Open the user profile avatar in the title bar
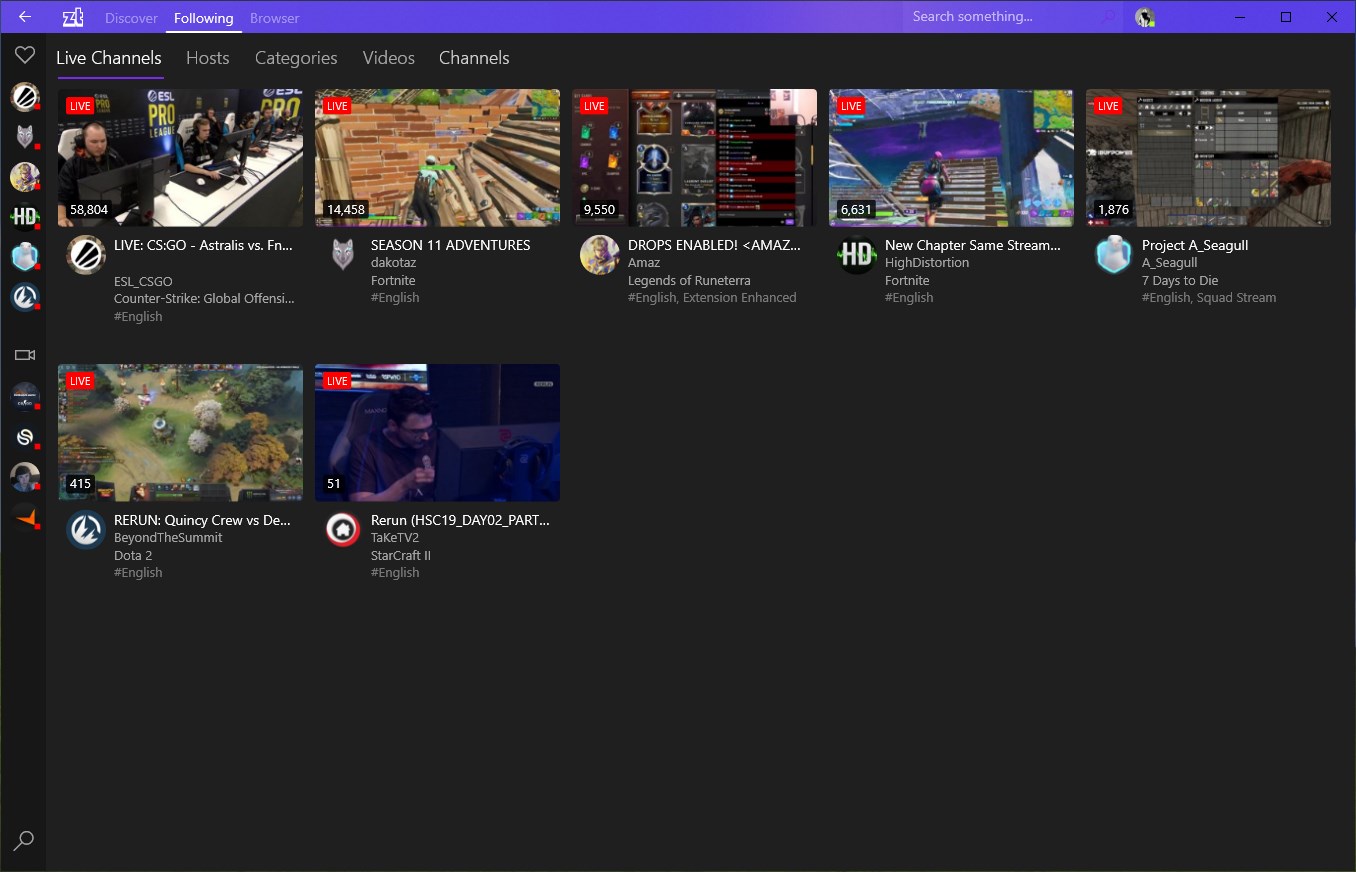The image size is (1356, 872). (x=1145, y=17)
